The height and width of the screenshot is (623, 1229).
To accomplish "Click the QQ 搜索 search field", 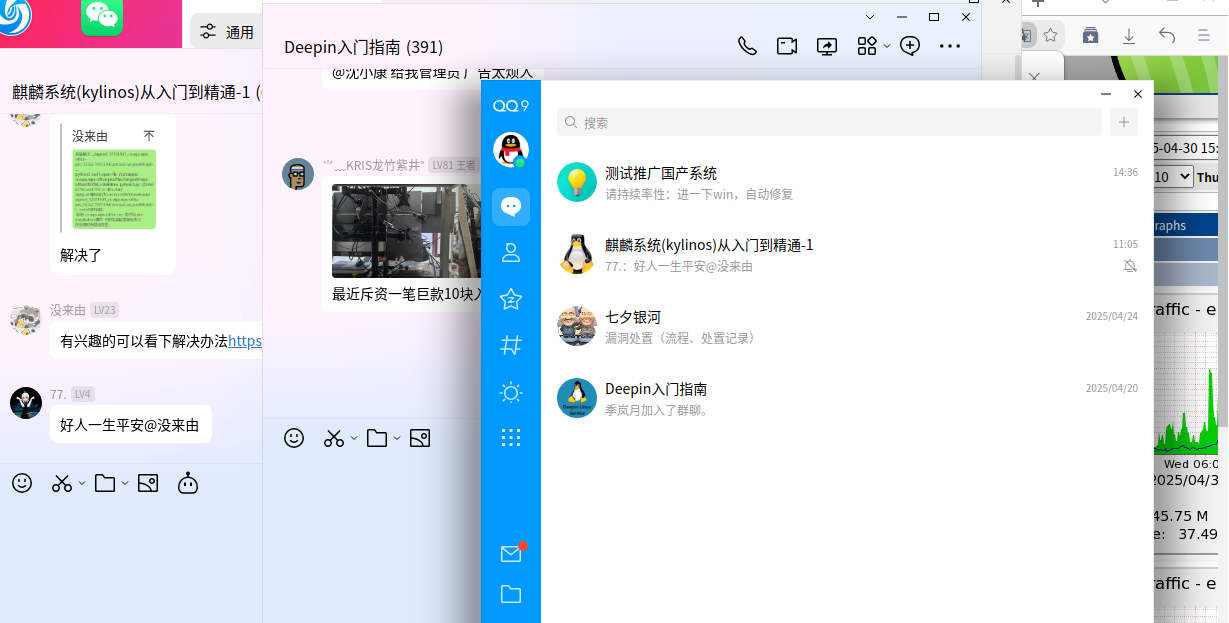I will [x=829, y=122].
